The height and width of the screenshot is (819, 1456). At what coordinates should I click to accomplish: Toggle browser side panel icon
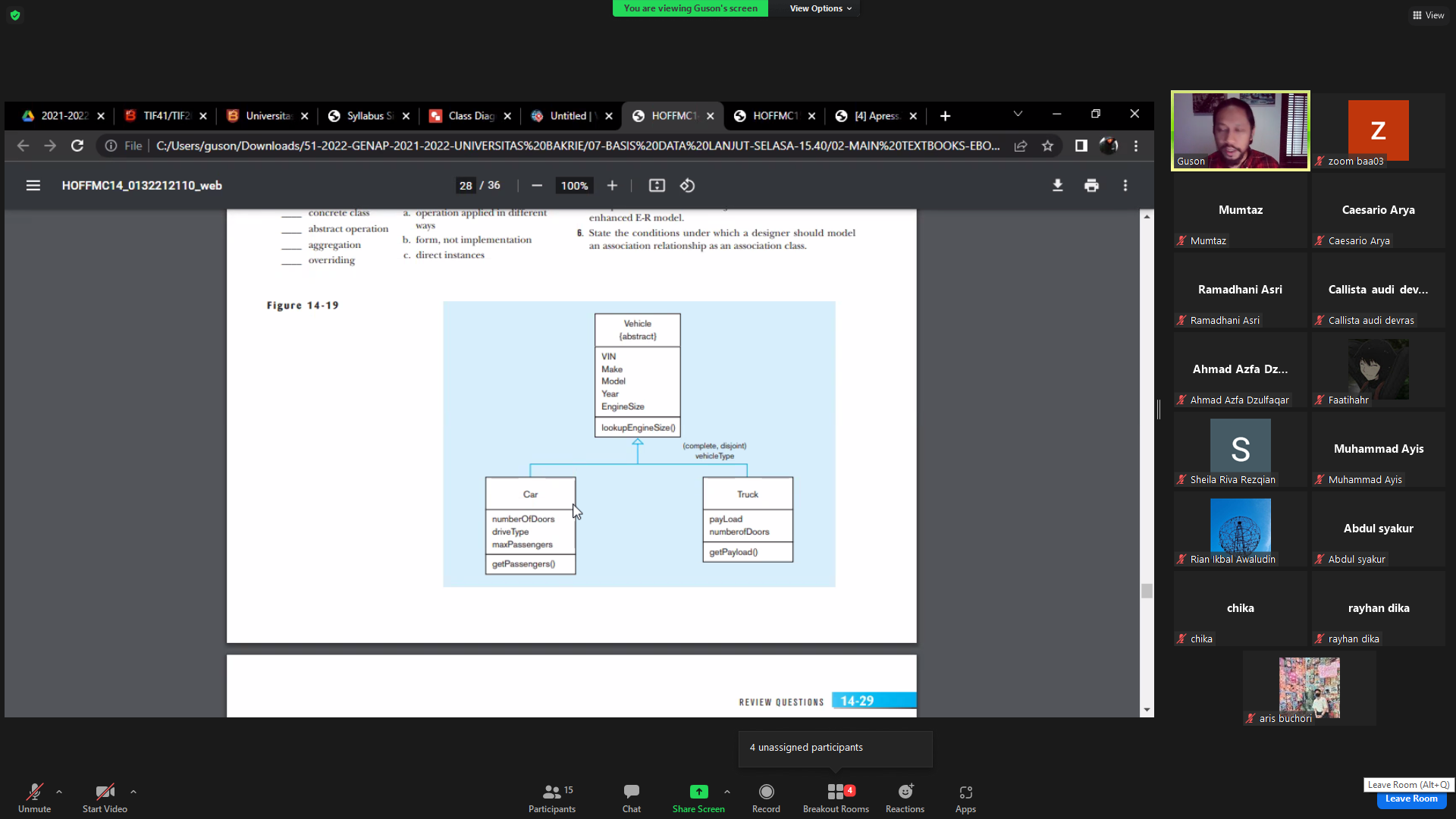(1081, 146)
